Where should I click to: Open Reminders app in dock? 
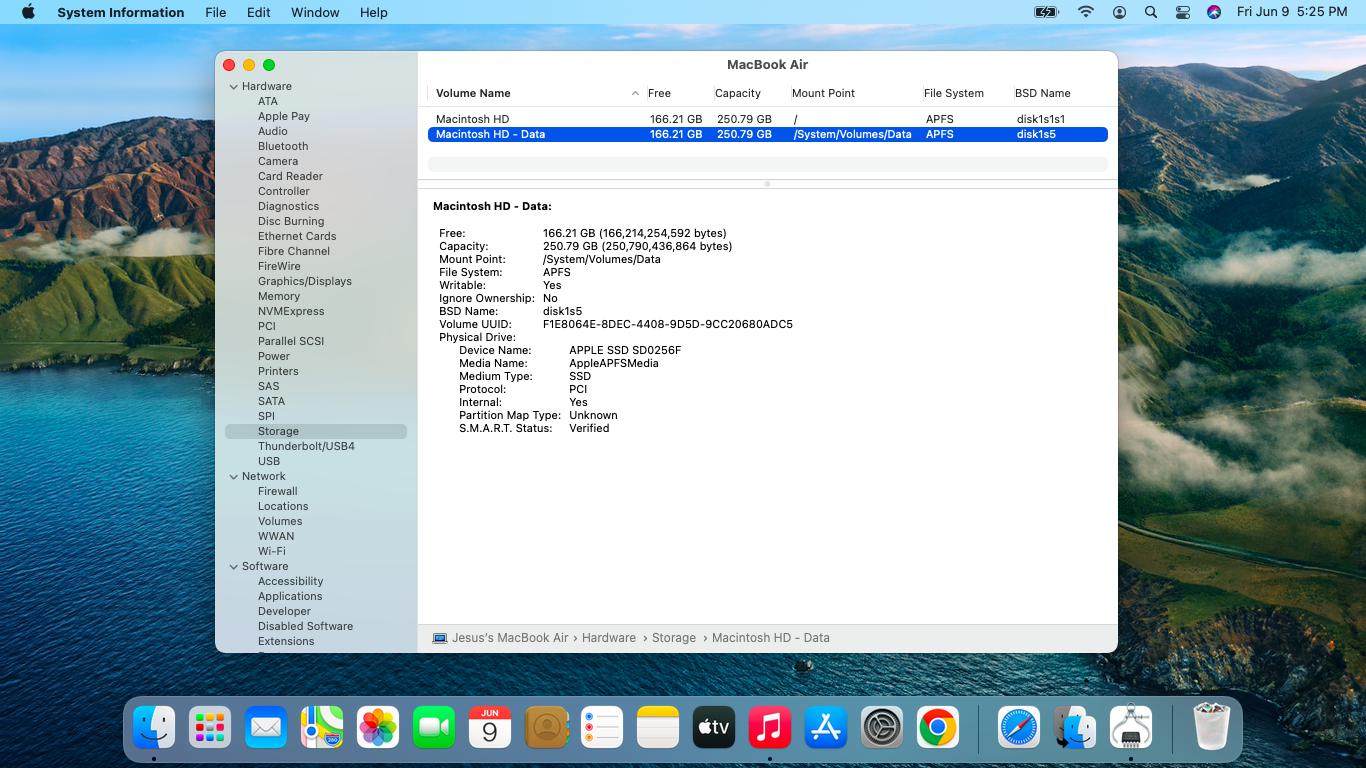602,728
